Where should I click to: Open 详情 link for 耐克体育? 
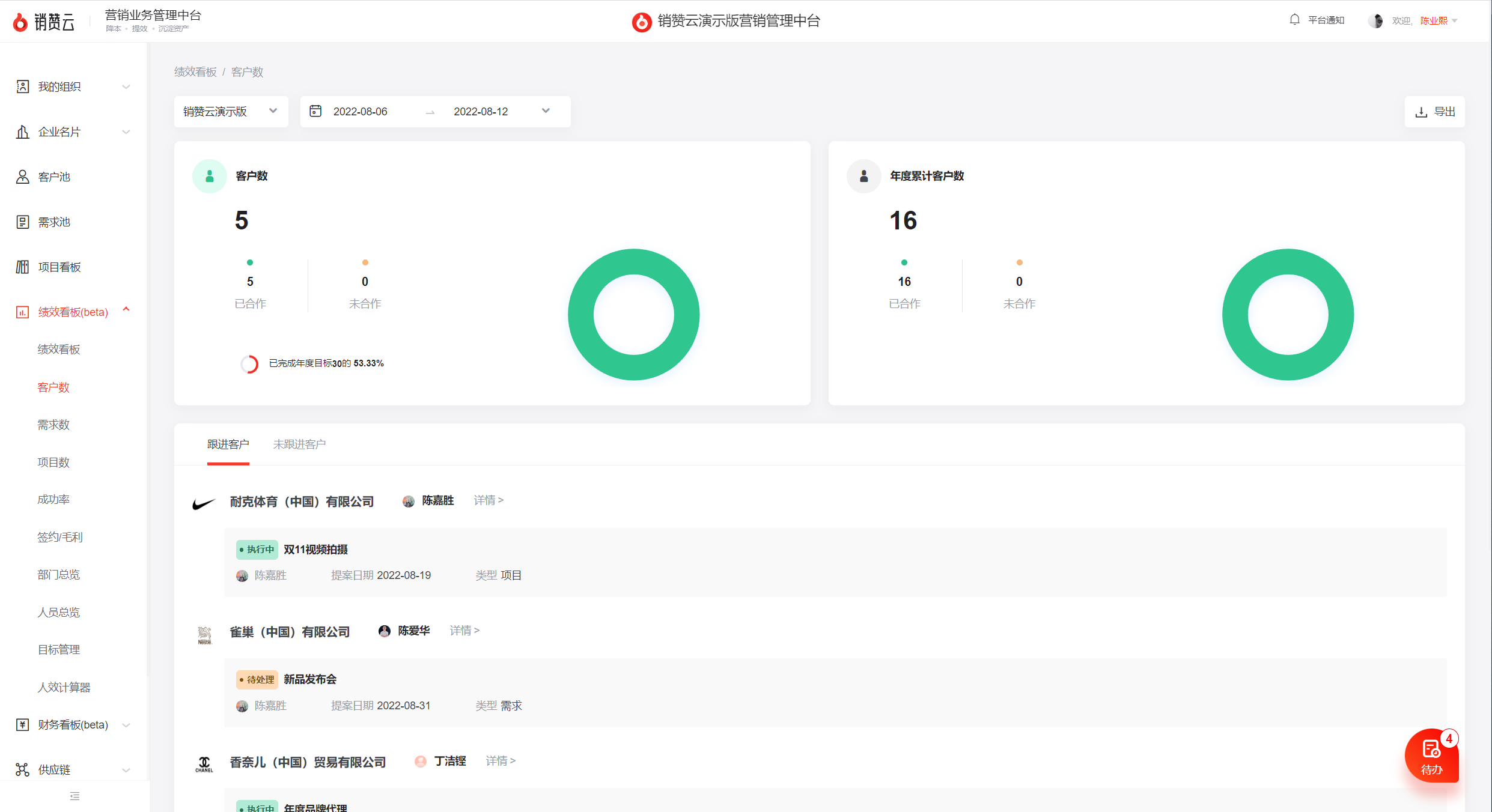click(489, 500)
